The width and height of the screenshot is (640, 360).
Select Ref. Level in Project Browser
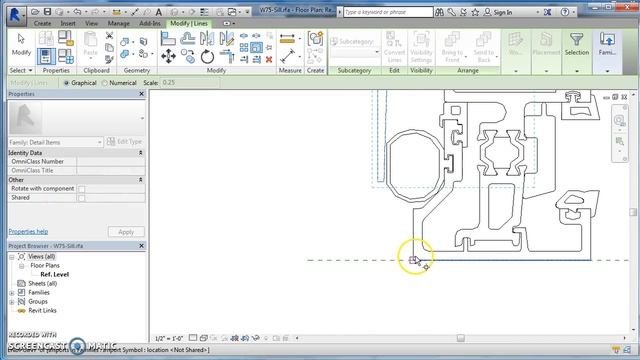tap(54, 274)
